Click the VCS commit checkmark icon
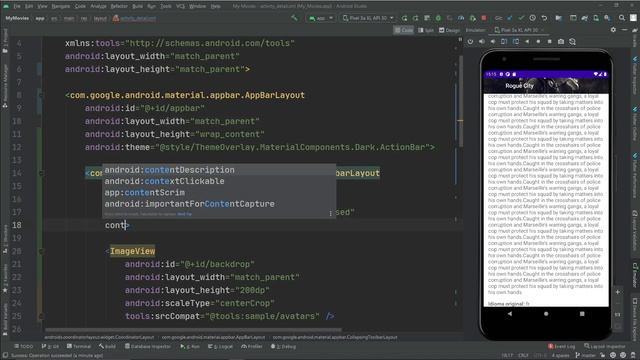 coord(521,18)
